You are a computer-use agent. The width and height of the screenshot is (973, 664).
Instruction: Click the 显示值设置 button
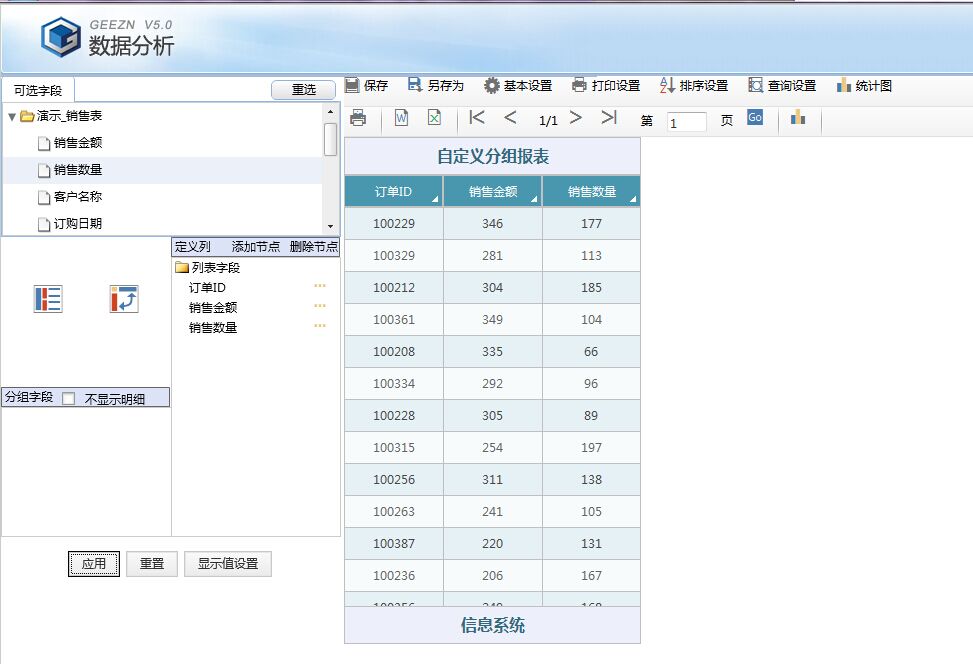point(228,563)
